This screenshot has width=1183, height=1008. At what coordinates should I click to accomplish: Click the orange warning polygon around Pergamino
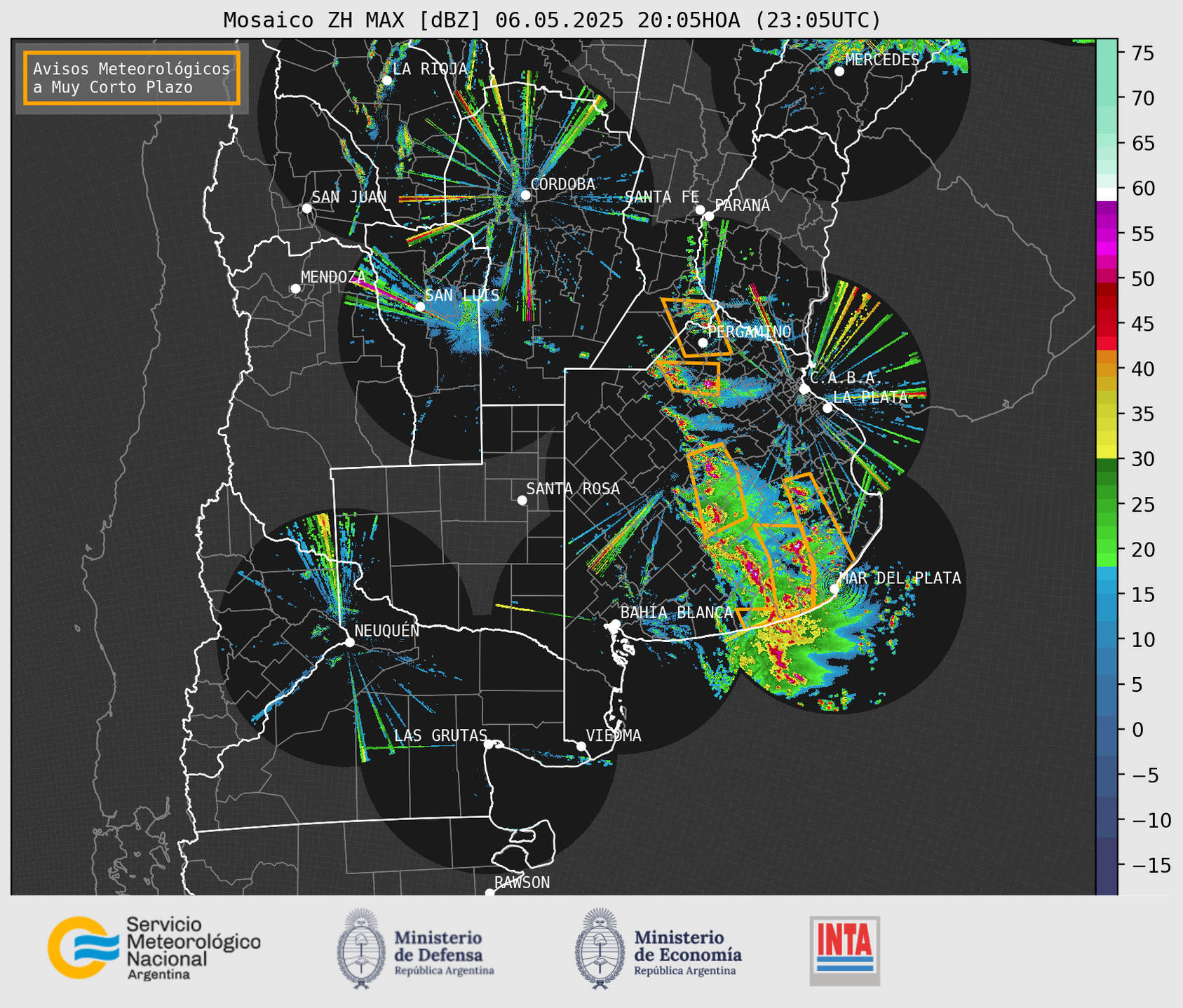pyautogui.click(x=696, y=327)
